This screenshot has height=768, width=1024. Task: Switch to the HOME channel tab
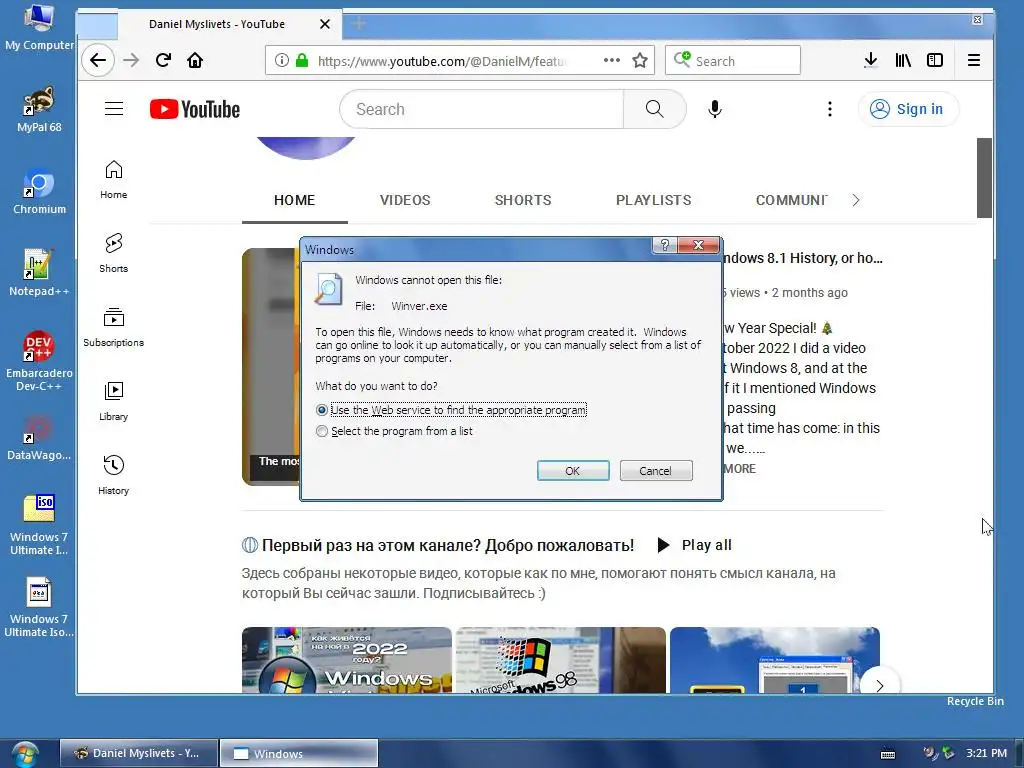(295, 200)
